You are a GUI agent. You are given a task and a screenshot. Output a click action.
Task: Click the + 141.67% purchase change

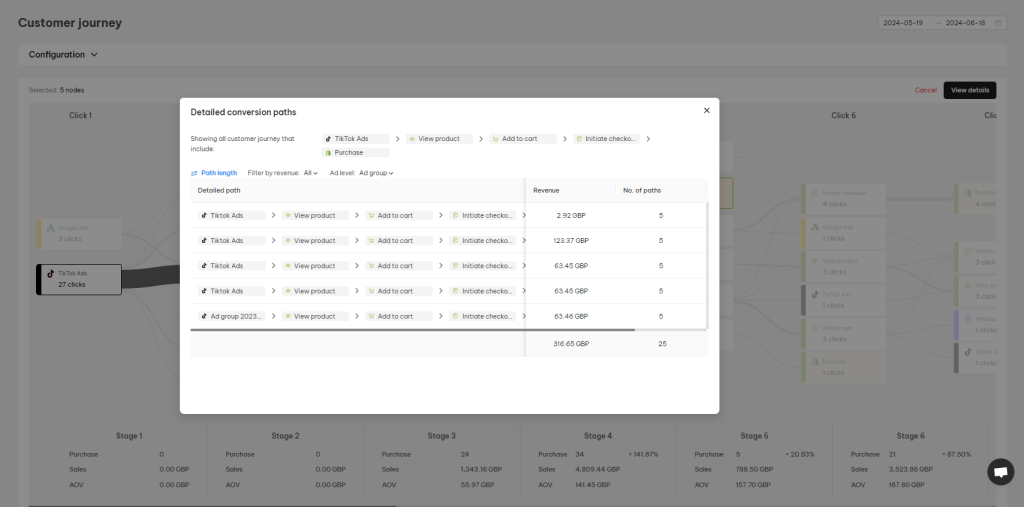coord(643,454)
